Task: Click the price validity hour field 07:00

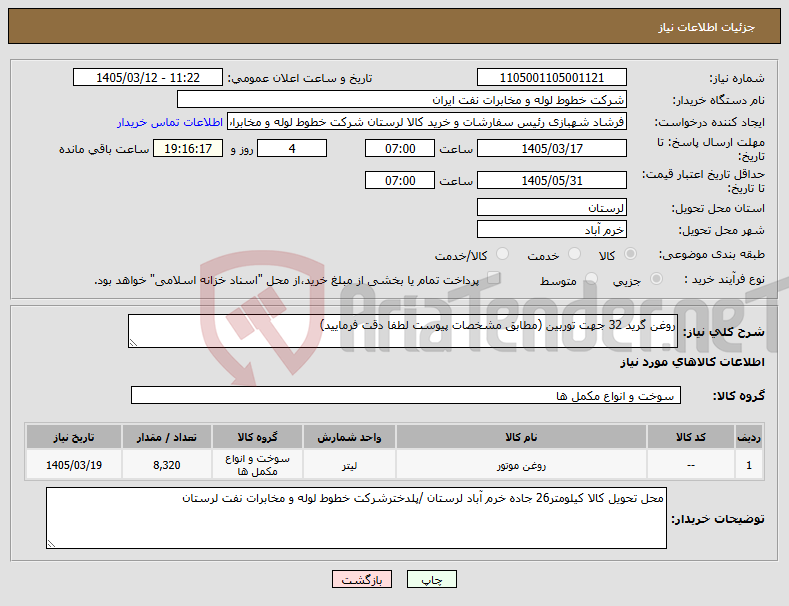Action: [x=400, y=180]
